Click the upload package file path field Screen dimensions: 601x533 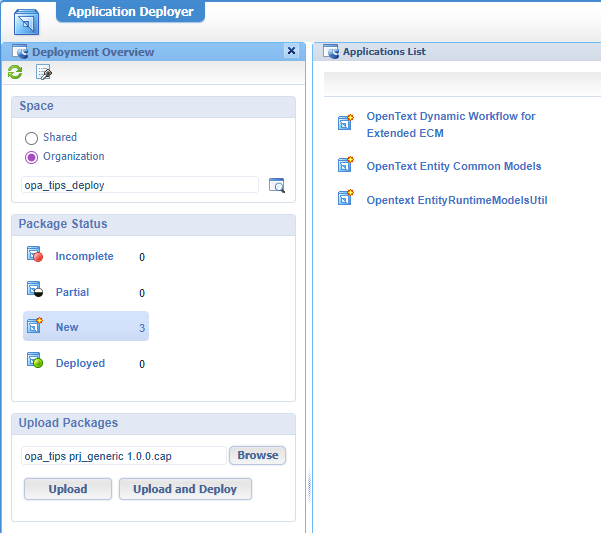point(124,456)
